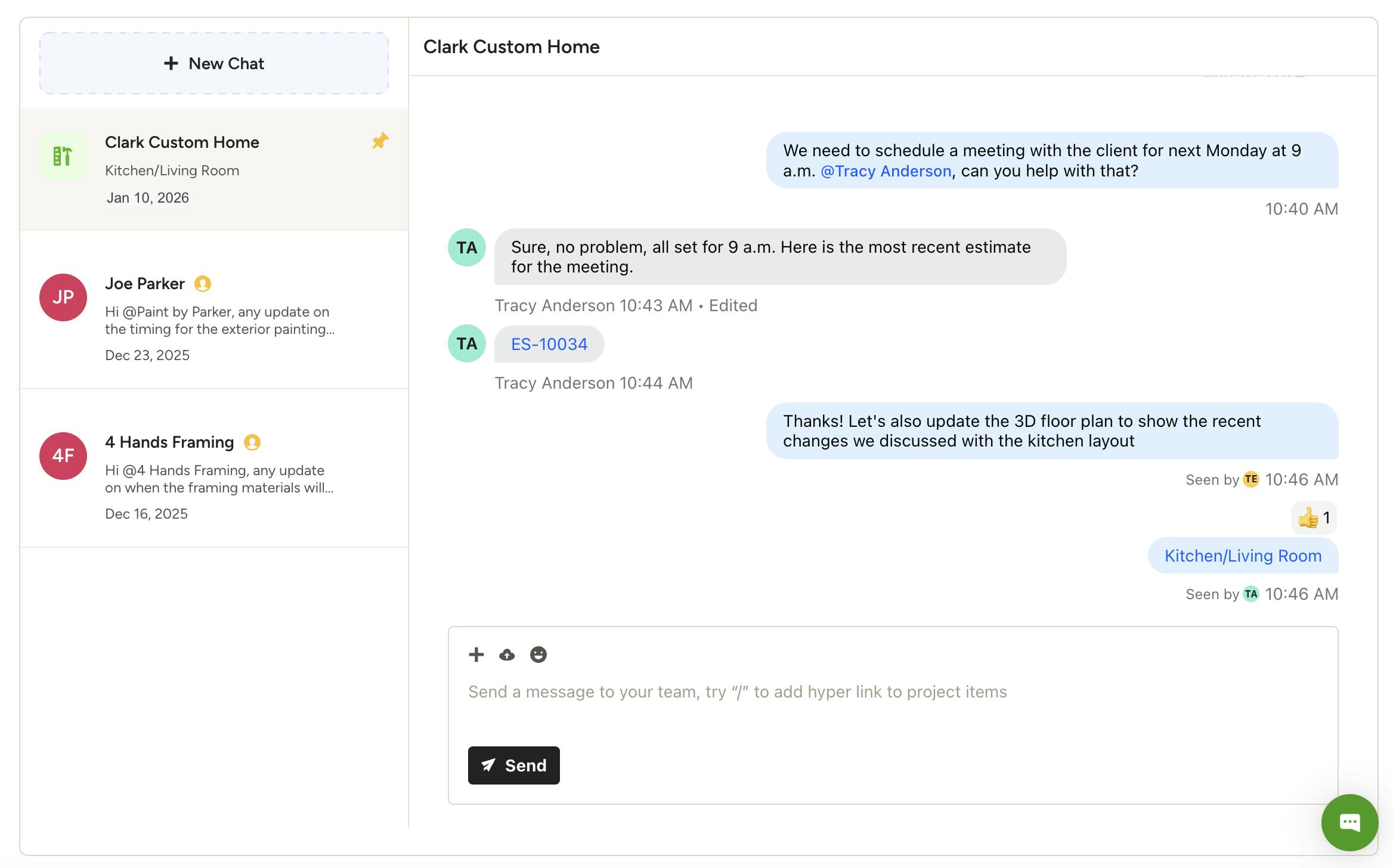
Task: Click the 4F avatar for 4 Hands Framing
Action: (63, 456)
